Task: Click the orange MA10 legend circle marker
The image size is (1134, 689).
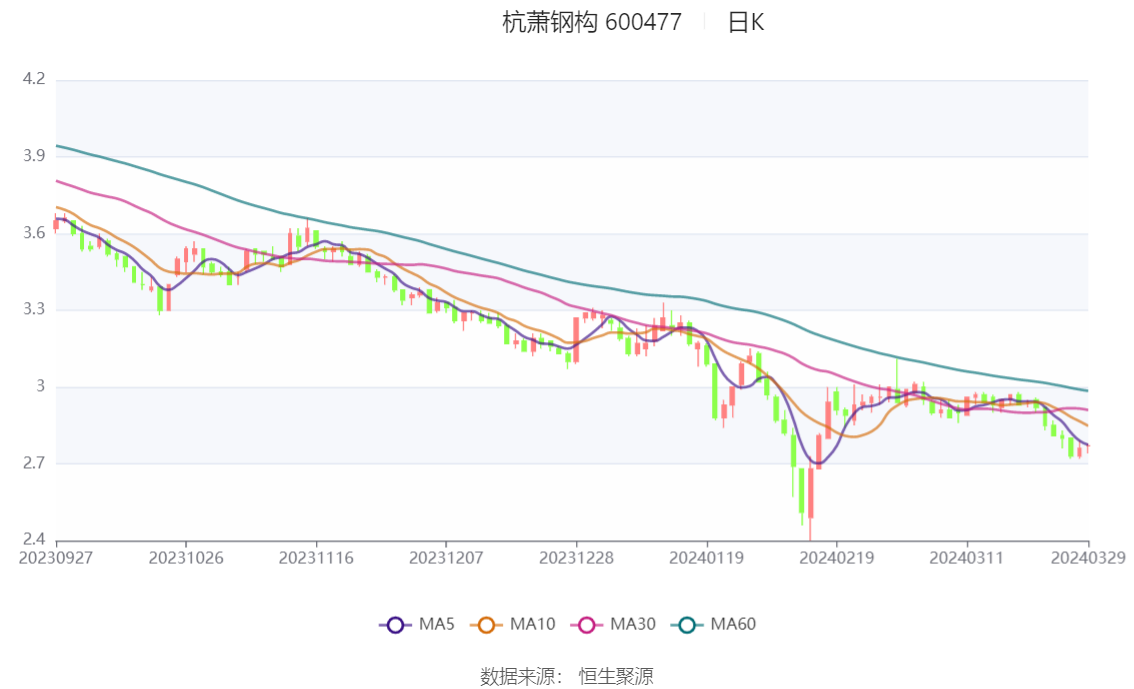Action: [x=486, y=625]
